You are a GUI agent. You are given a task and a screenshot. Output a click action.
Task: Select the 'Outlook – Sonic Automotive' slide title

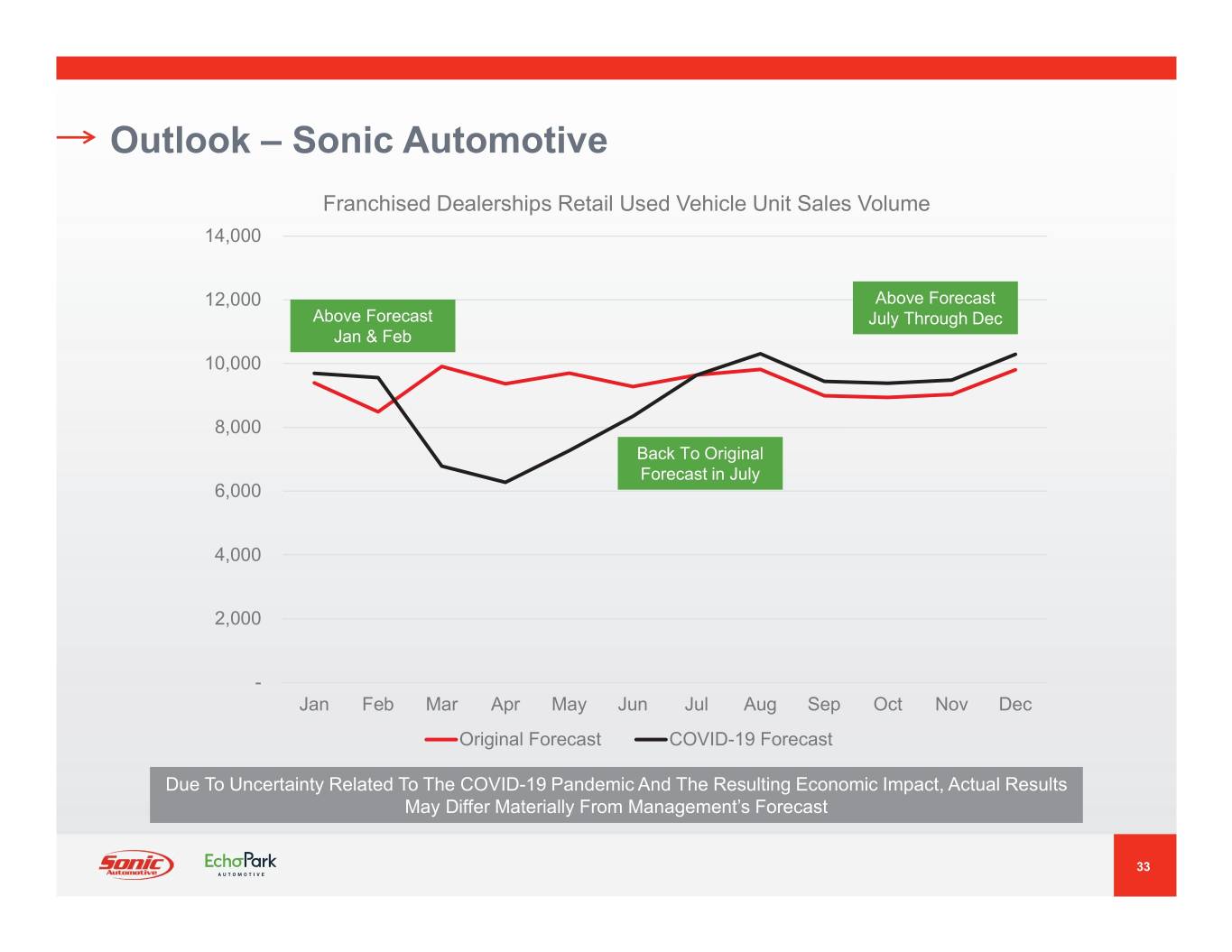coord(358,141)
